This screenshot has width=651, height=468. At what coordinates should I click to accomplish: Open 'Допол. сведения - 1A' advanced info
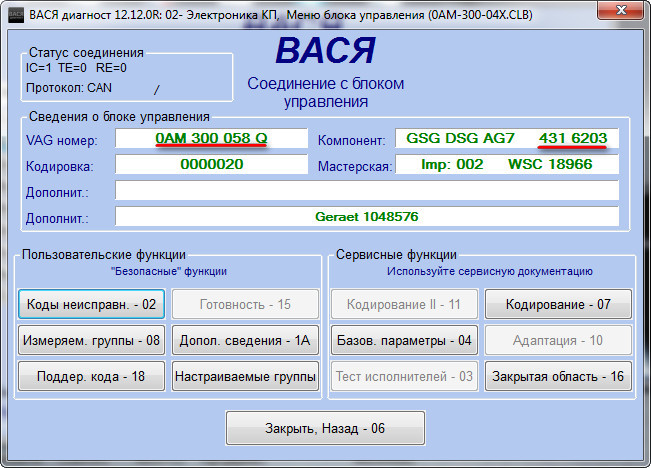[x=245, y=341]
